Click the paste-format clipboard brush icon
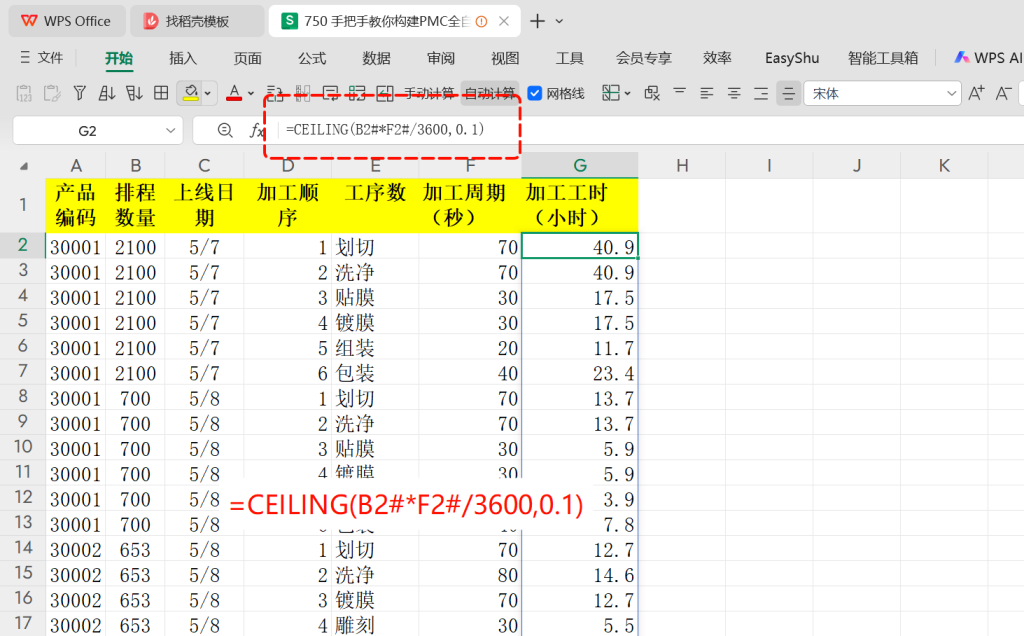1024x636 pixels. pos(52,93)
